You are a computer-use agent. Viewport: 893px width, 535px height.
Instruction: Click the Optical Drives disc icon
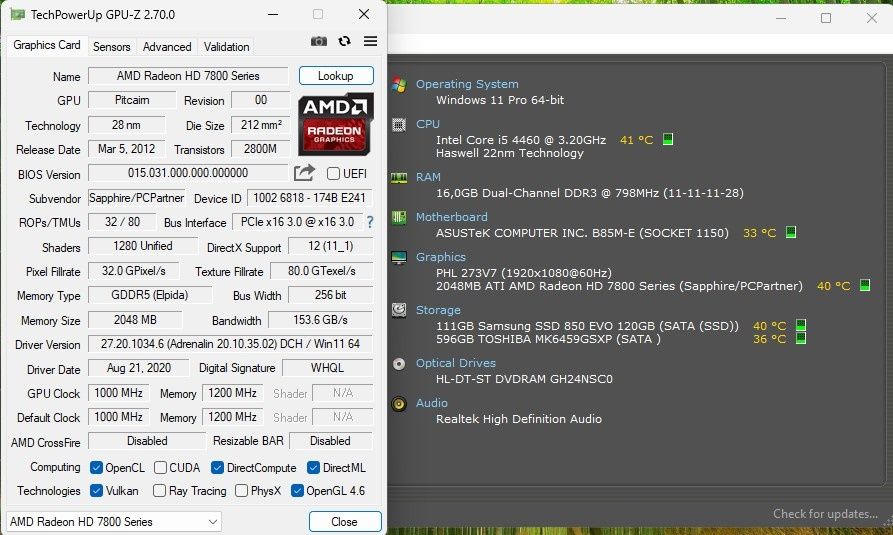399,364
